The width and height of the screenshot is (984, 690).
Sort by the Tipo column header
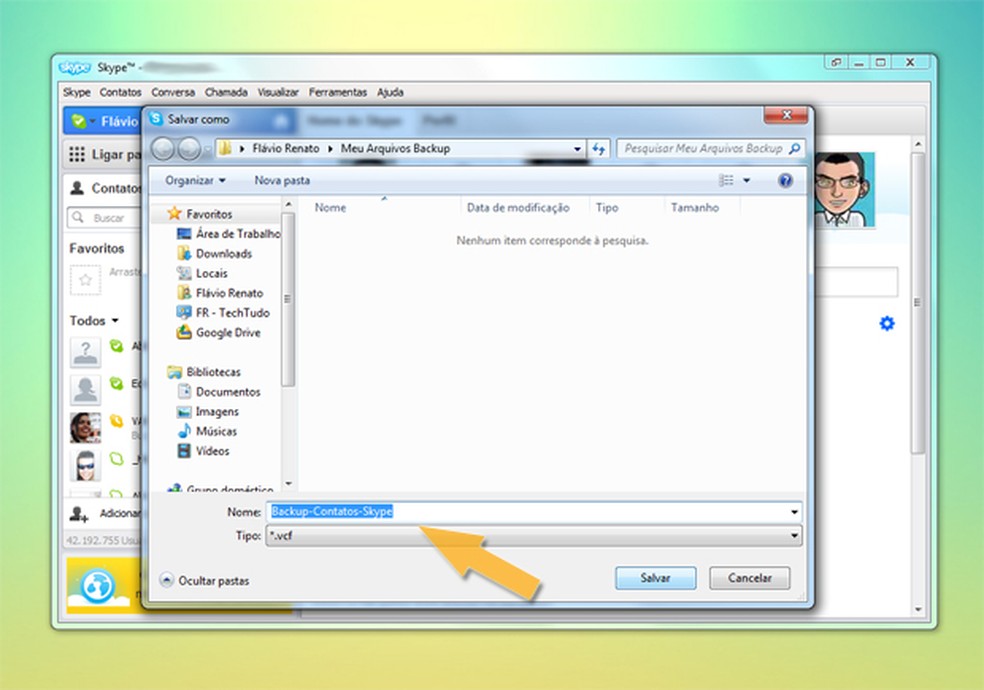(607, 208)
